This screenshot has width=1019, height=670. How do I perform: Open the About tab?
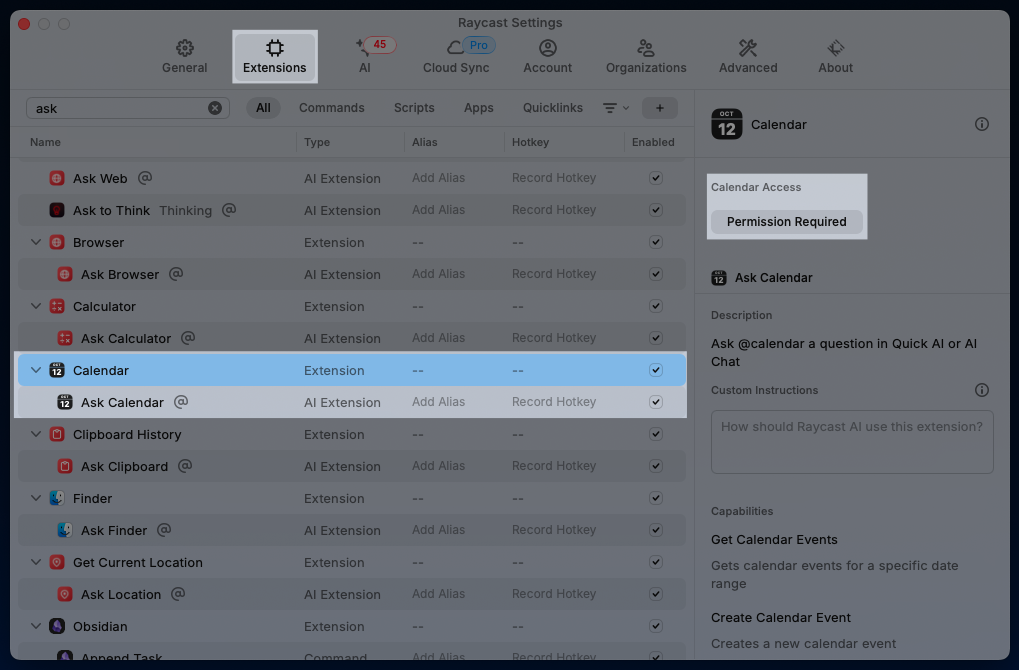click(x=836, y=57)
